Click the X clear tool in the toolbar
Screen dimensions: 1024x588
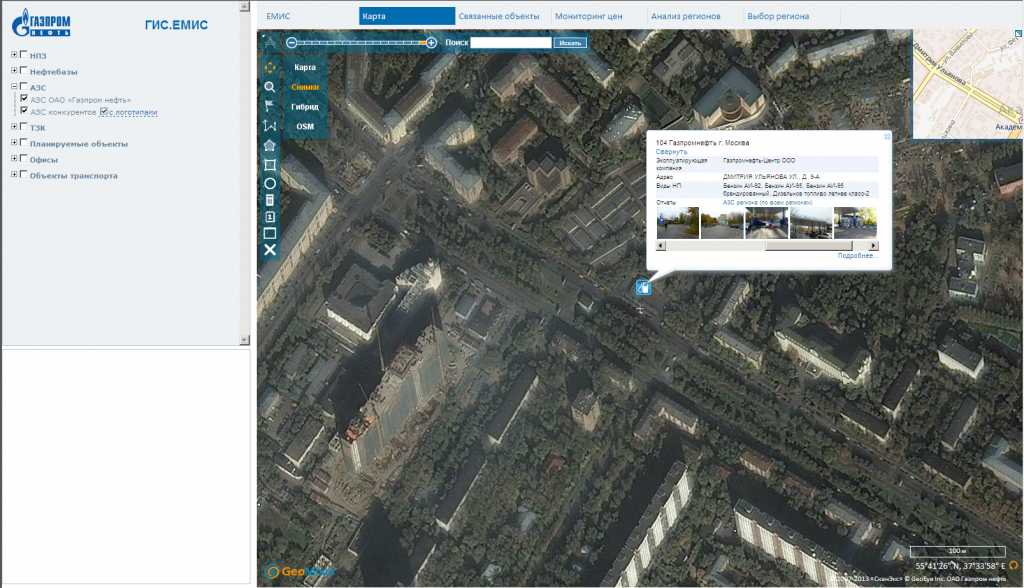point(269,250)
